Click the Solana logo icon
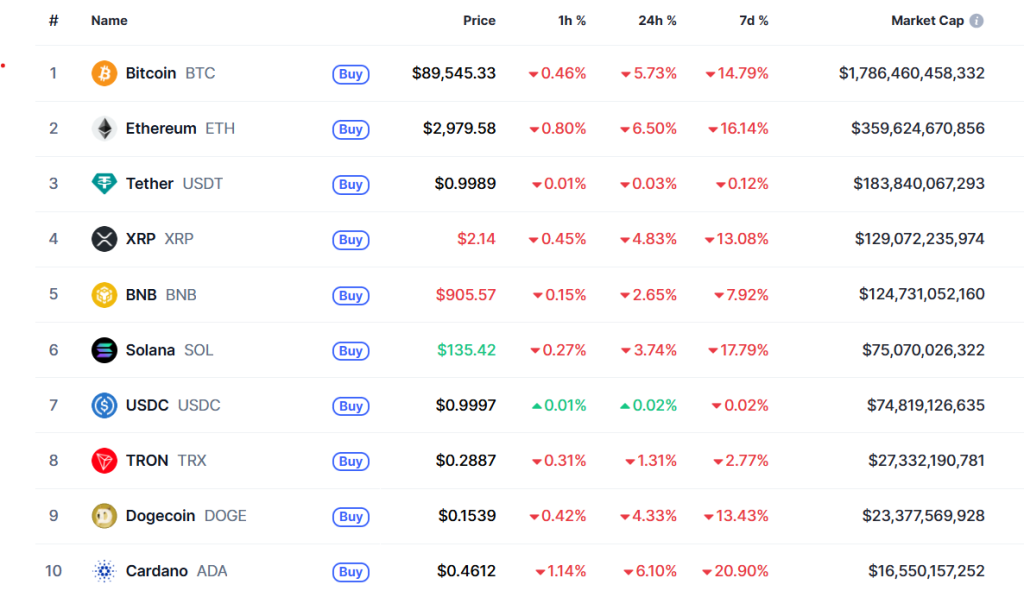The image size is (1024, 597). pos(104,350)
